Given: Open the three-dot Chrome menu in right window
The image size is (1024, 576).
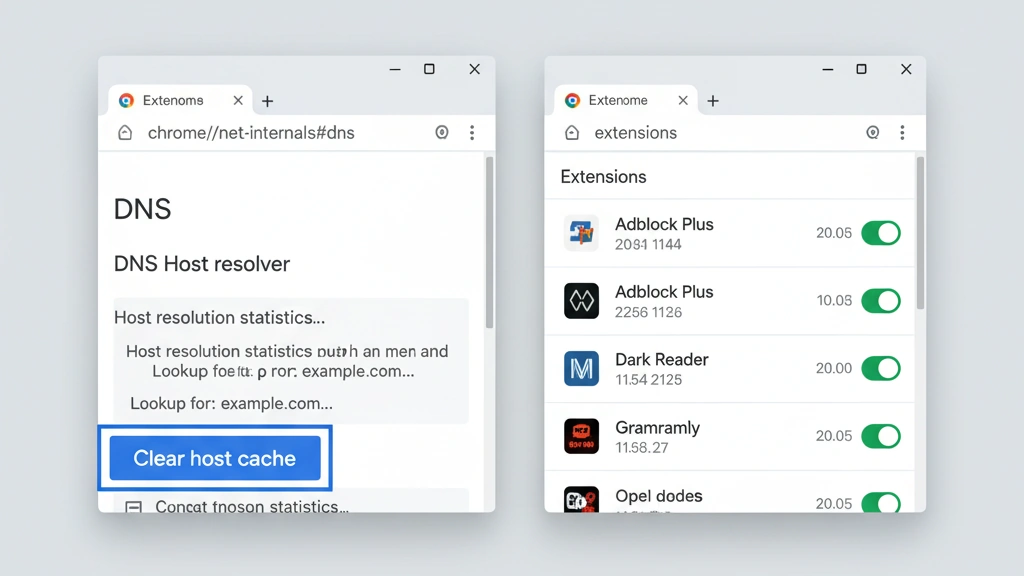Looking at the screenshot, I should tap(903, 132).
